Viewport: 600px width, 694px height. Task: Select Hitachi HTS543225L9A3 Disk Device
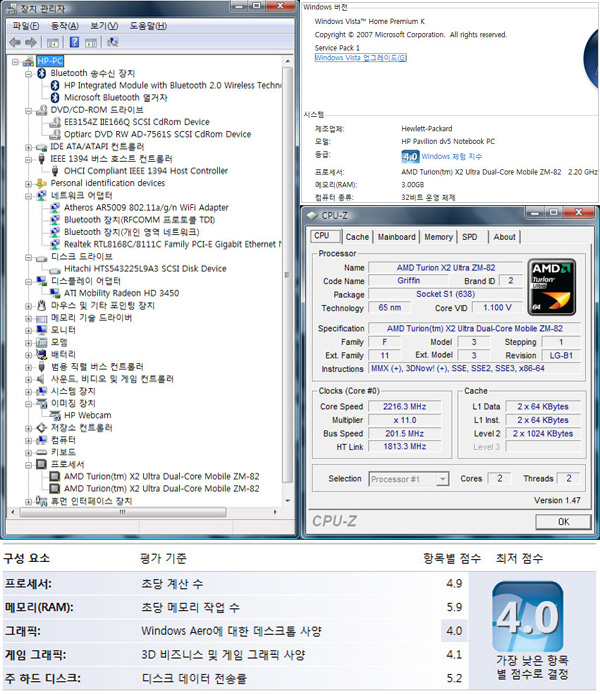pyautogui.click(x=145, y=269)
